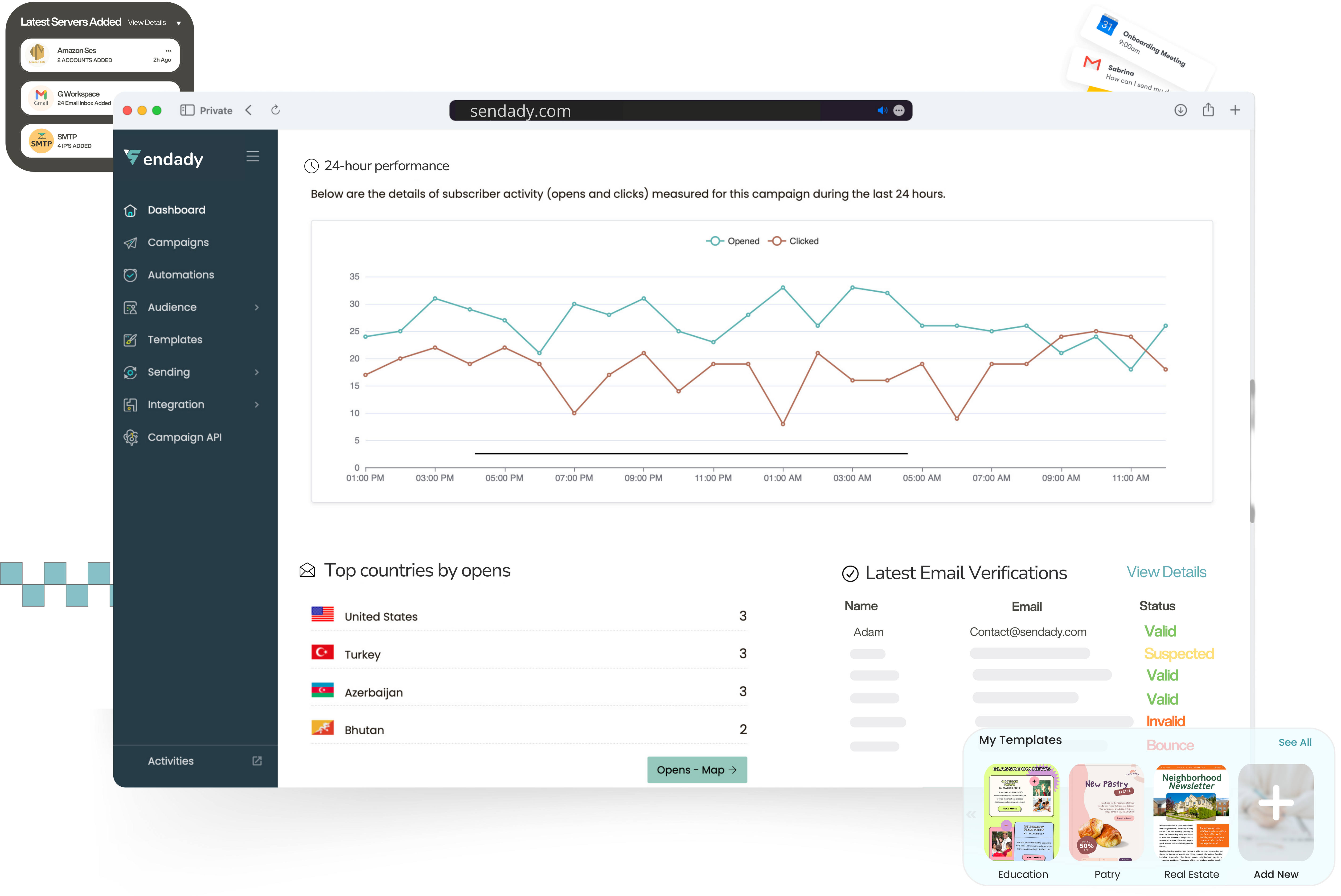Go back with browser back arrow
The image size is (1341, 896).
(249, 110)
